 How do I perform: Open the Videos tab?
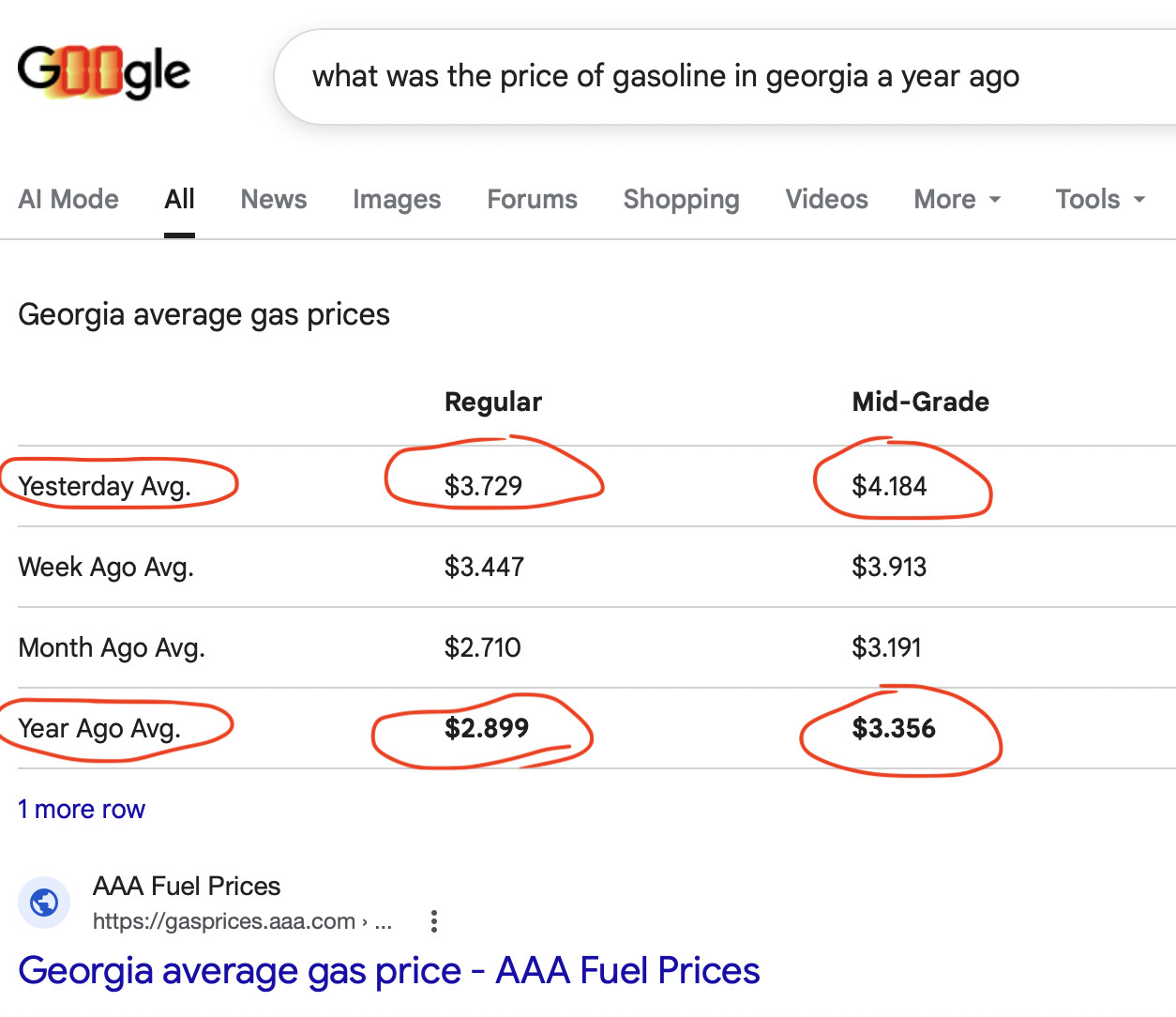coord(826,199)
